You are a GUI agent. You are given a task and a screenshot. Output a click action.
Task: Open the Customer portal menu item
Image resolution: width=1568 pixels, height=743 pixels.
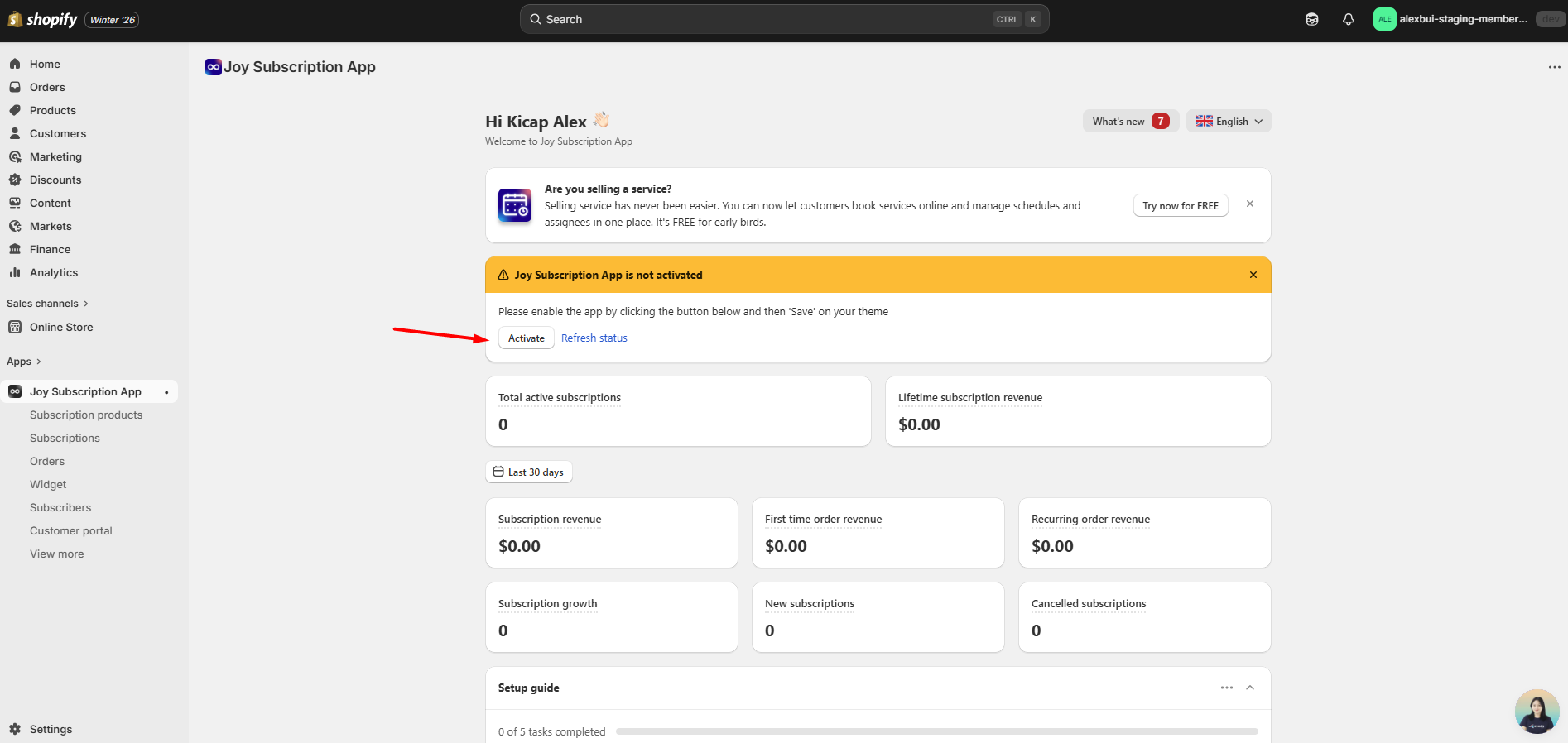pos(71,530)
